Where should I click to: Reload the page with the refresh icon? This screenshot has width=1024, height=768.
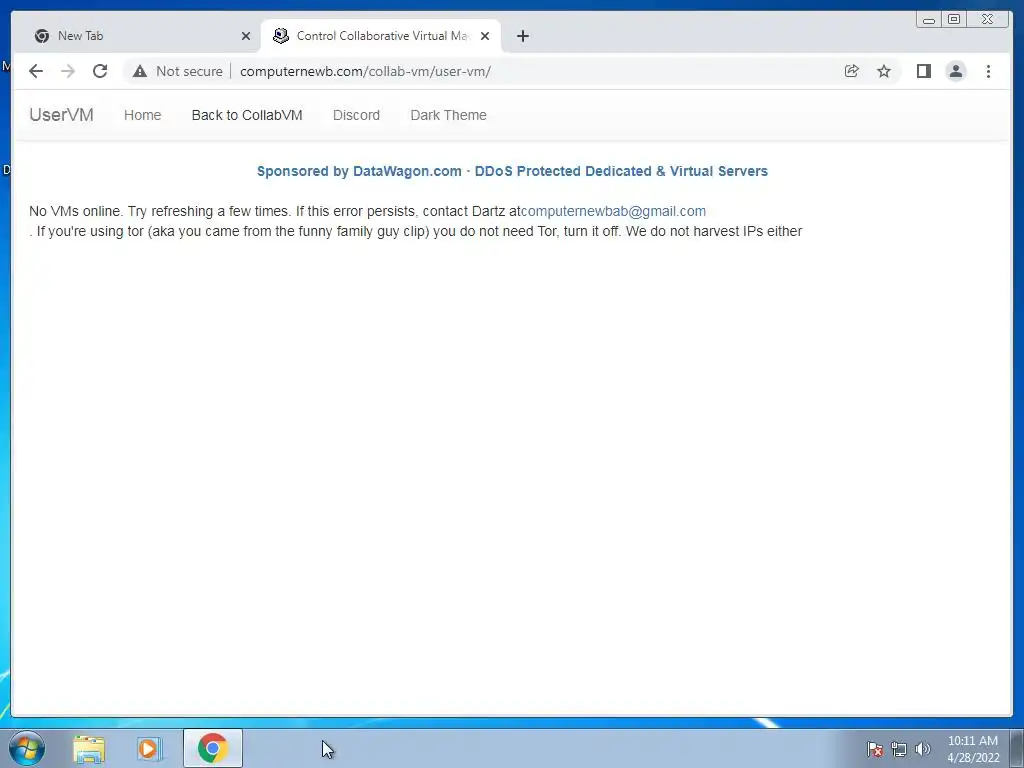click(100, 71)
